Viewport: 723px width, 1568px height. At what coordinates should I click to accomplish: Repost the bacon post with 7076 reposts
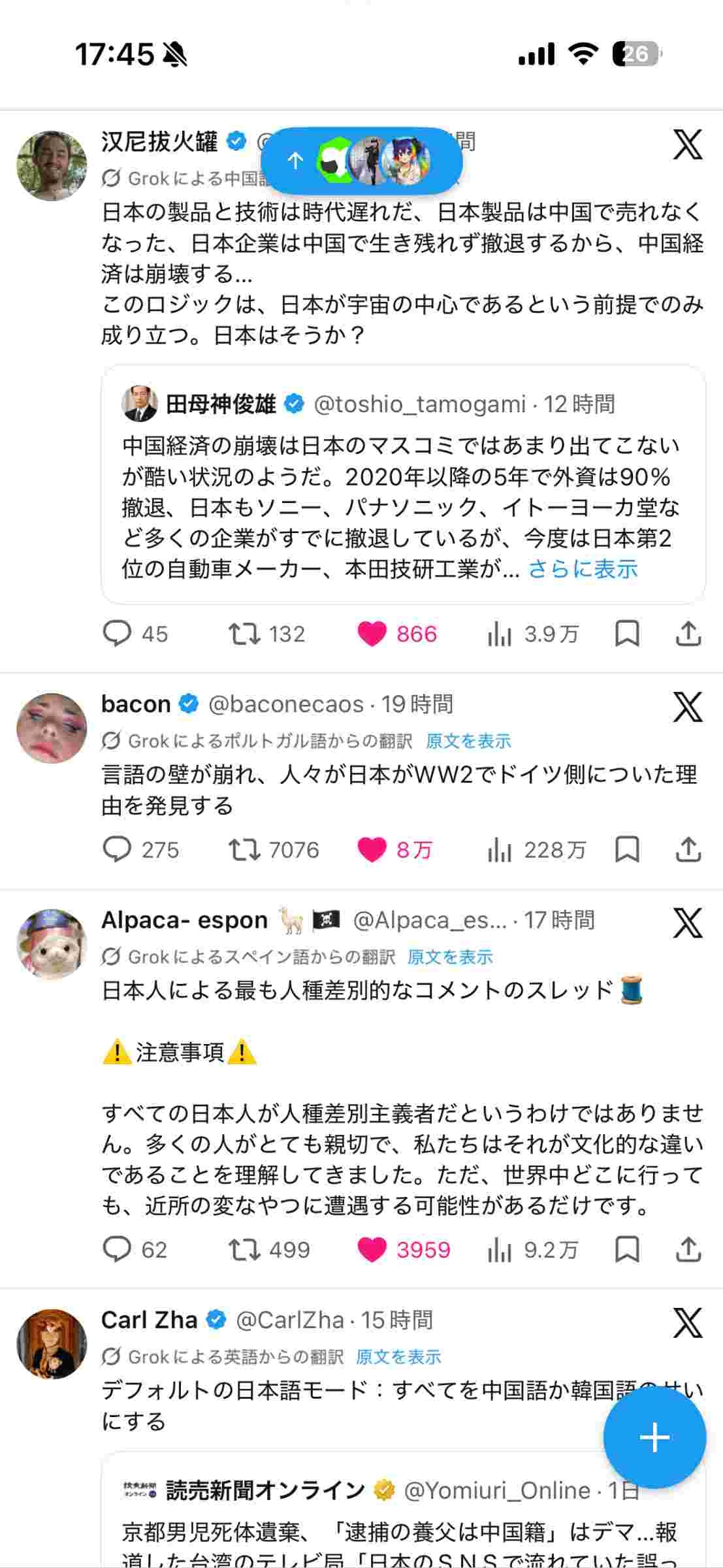(244, 849)
